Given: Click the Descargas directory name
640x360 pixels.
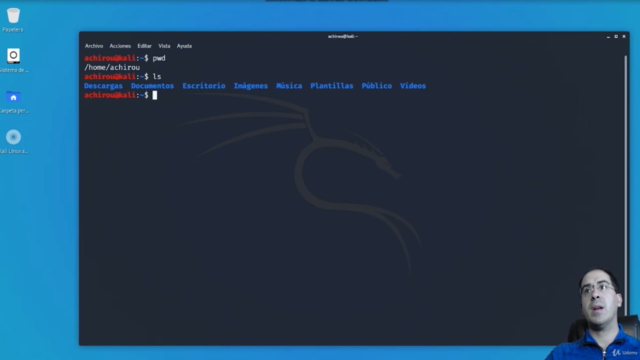Looking at the screenshot, I should tap(103, 86).
